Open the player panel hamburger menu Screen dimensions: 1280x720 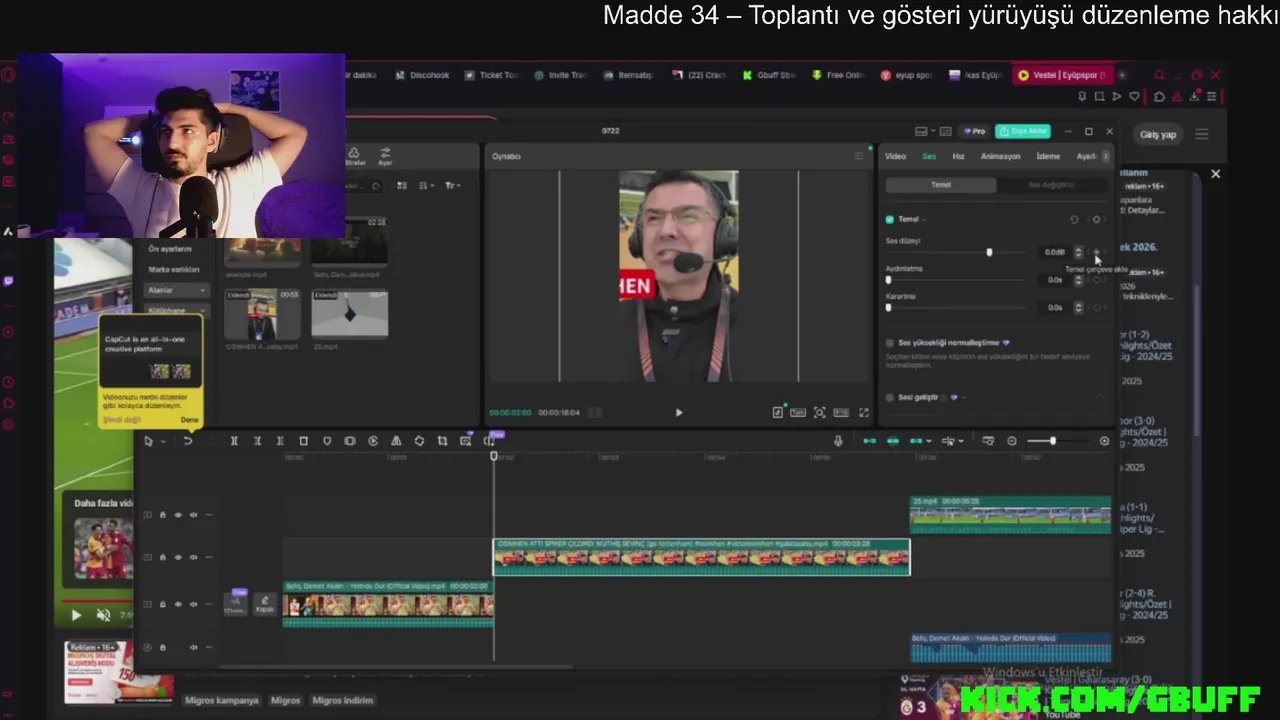tap(858, 156)
